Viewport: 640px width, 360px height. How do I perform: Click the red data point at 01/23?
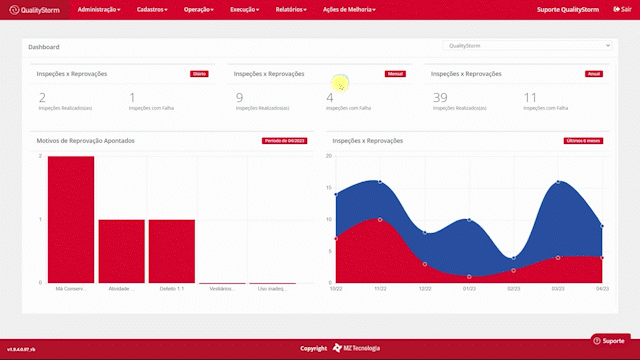(x=469, y=277)
